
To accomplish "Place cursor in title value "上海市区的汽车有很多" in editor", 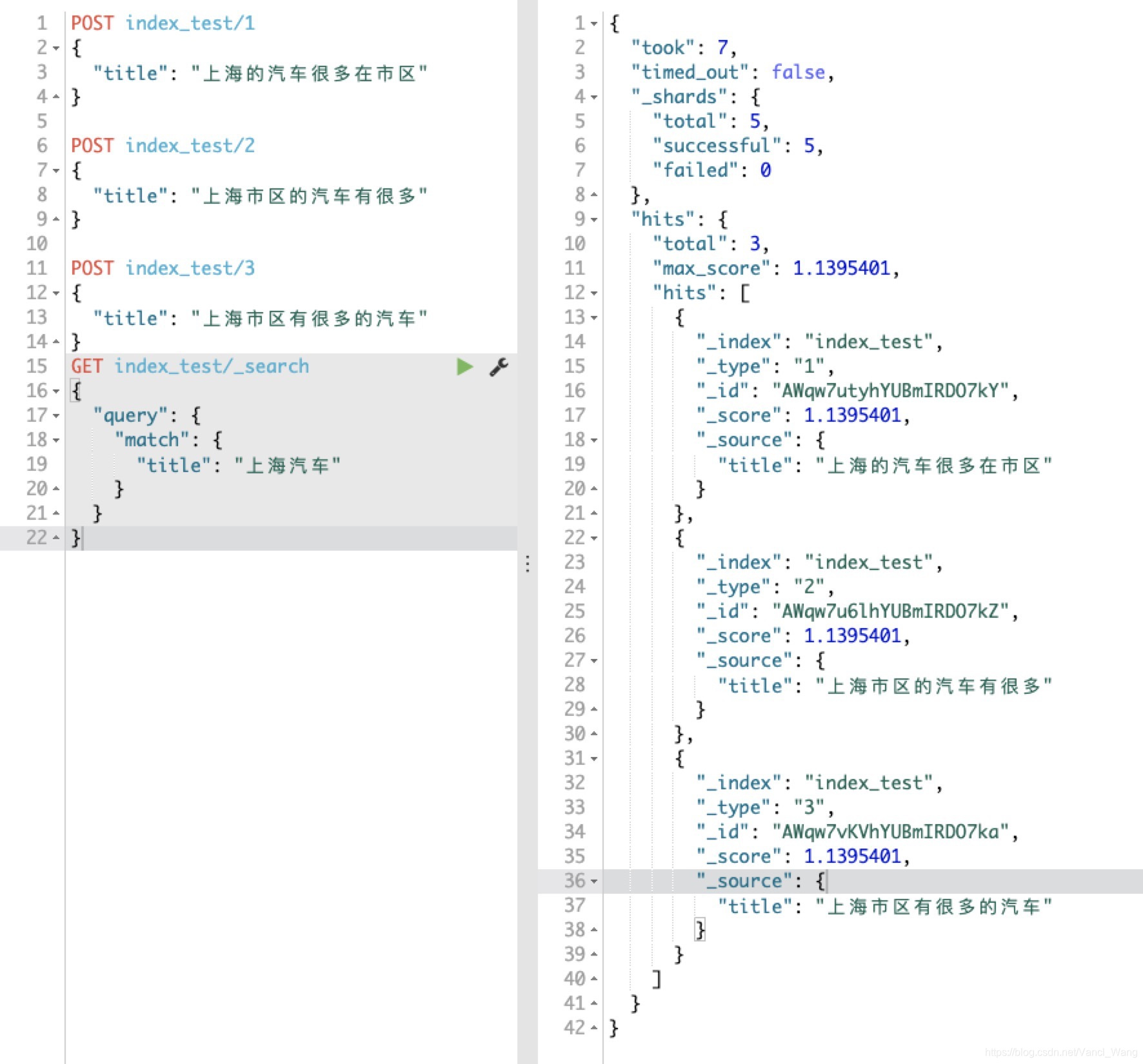I will (310, 195).
